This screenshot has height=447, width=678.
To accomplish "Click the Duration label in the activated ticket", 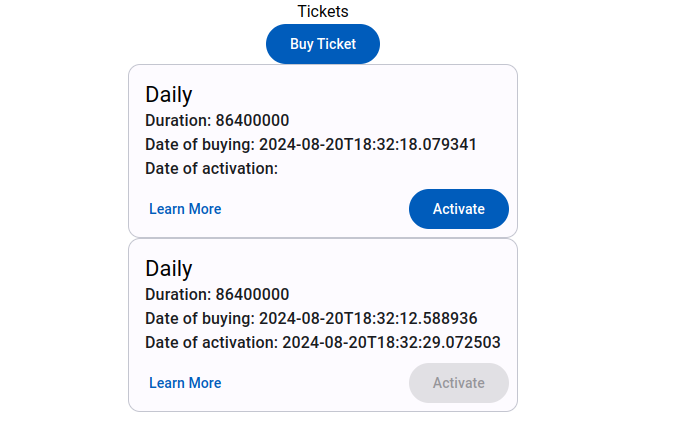I will (x=178, y=294).
